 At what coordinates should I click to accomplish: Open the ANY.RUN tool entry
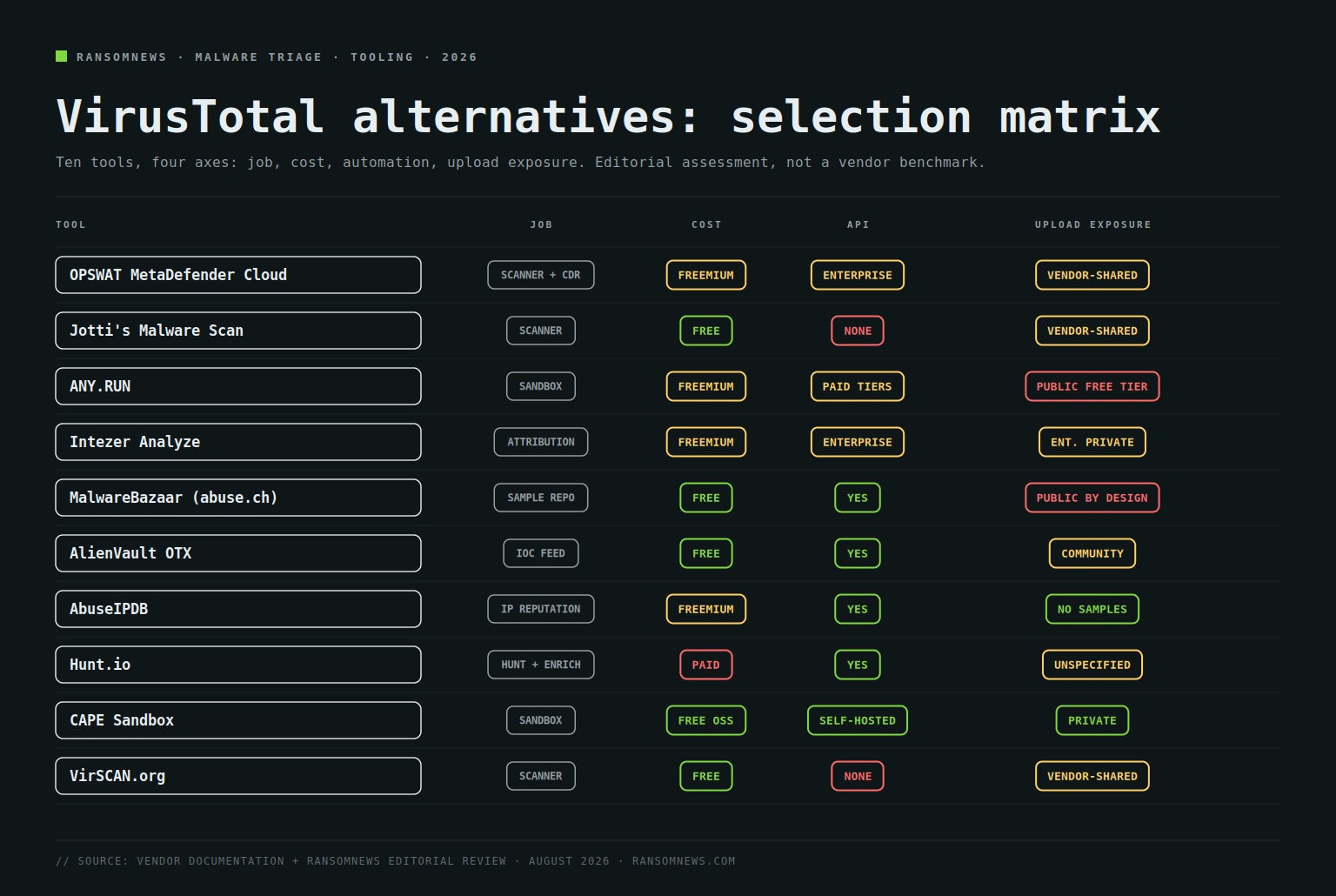click(238, 386)
